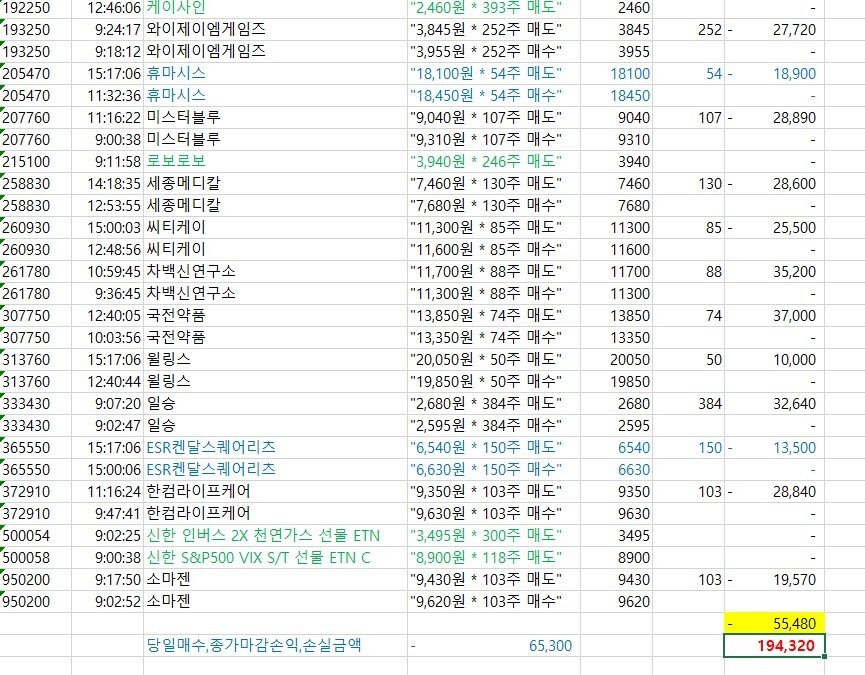This screenshot has width=865, height=675.
Task: Select 세종메디칼 cell at 14:18:35
Action: click(x=275, y=184)
